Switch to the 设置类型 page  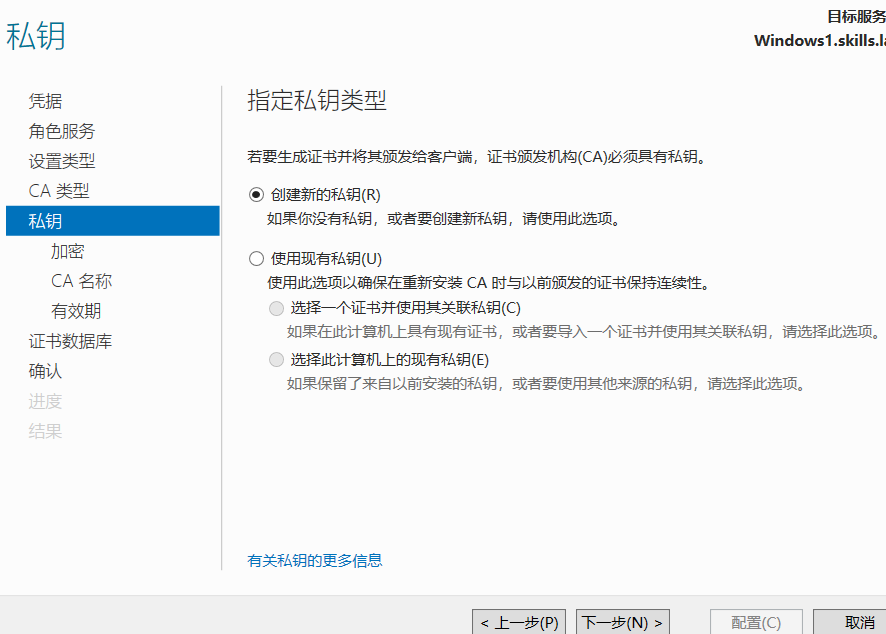point(62,161)
